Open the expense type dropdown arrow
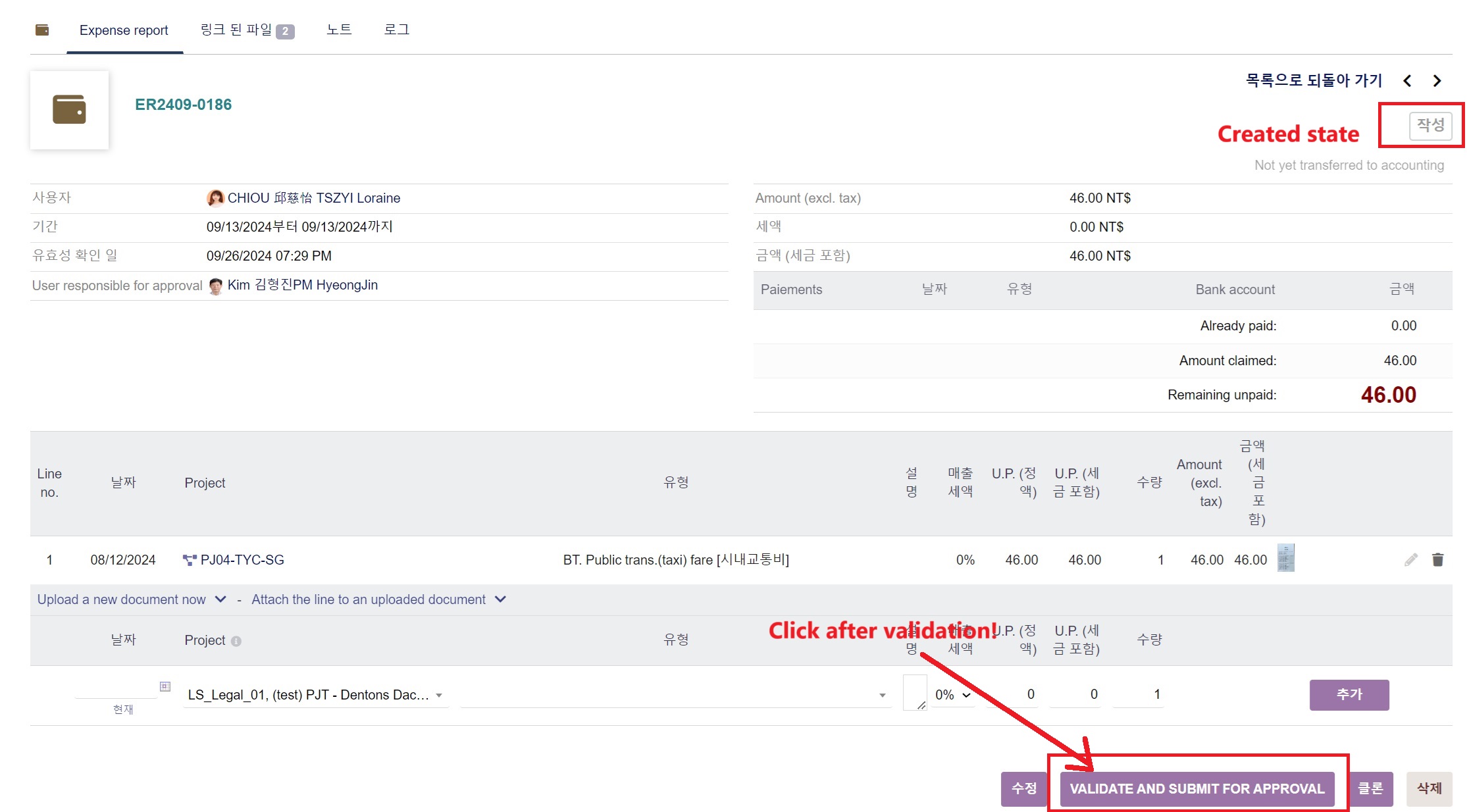 point(882,696)
